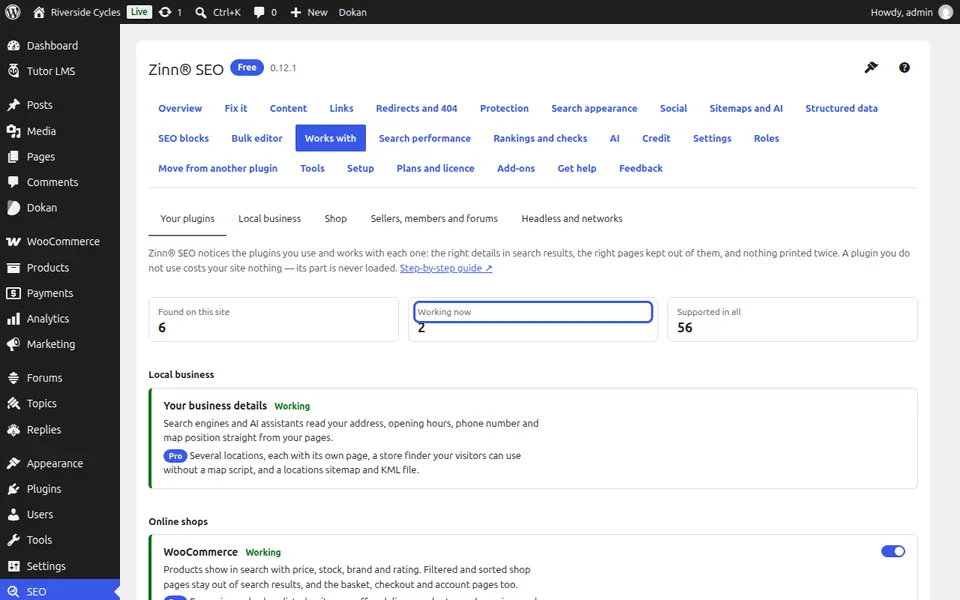This screenshot has height=600, width=960.
Task: Open the question mark help icon
Action: 904,67
